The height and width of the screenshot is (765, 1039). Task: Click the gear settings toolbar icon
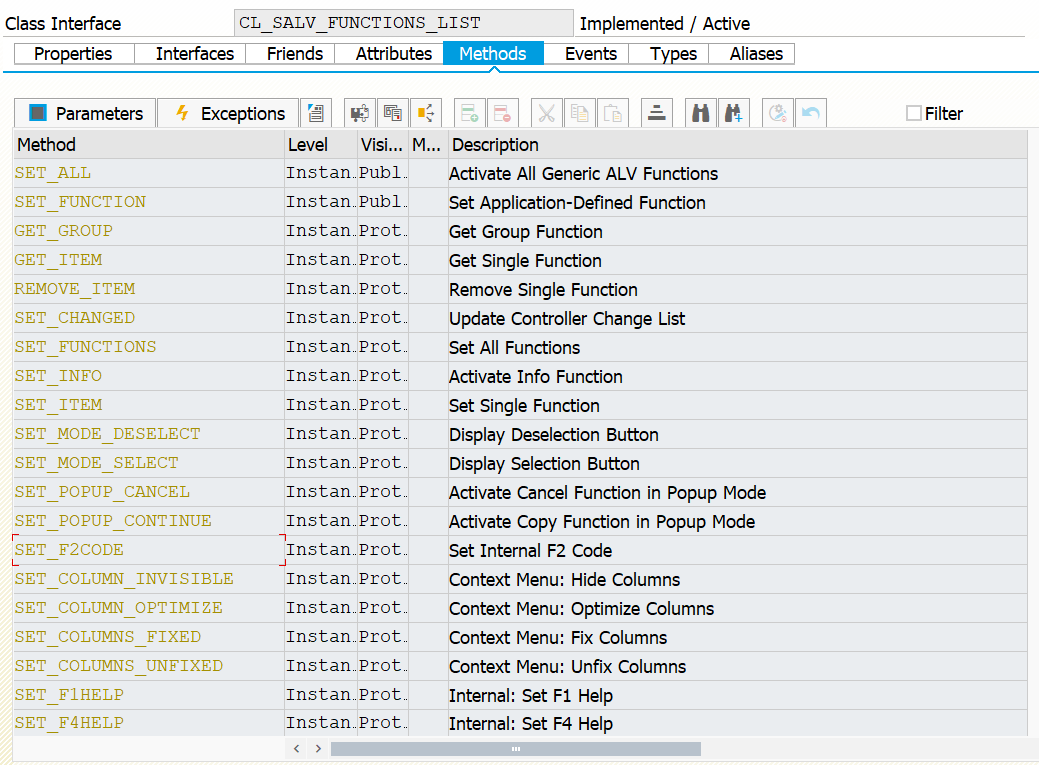(777, 113)
